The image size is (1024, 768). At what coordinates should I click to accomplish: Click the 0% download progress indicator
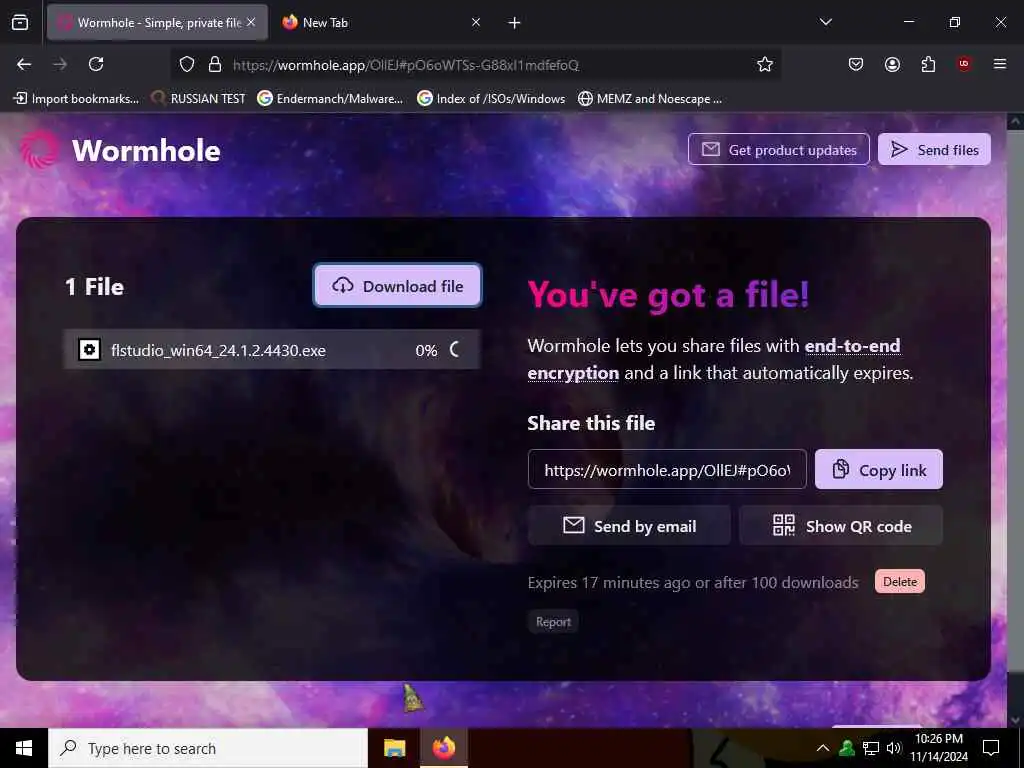tap(426, 350)
